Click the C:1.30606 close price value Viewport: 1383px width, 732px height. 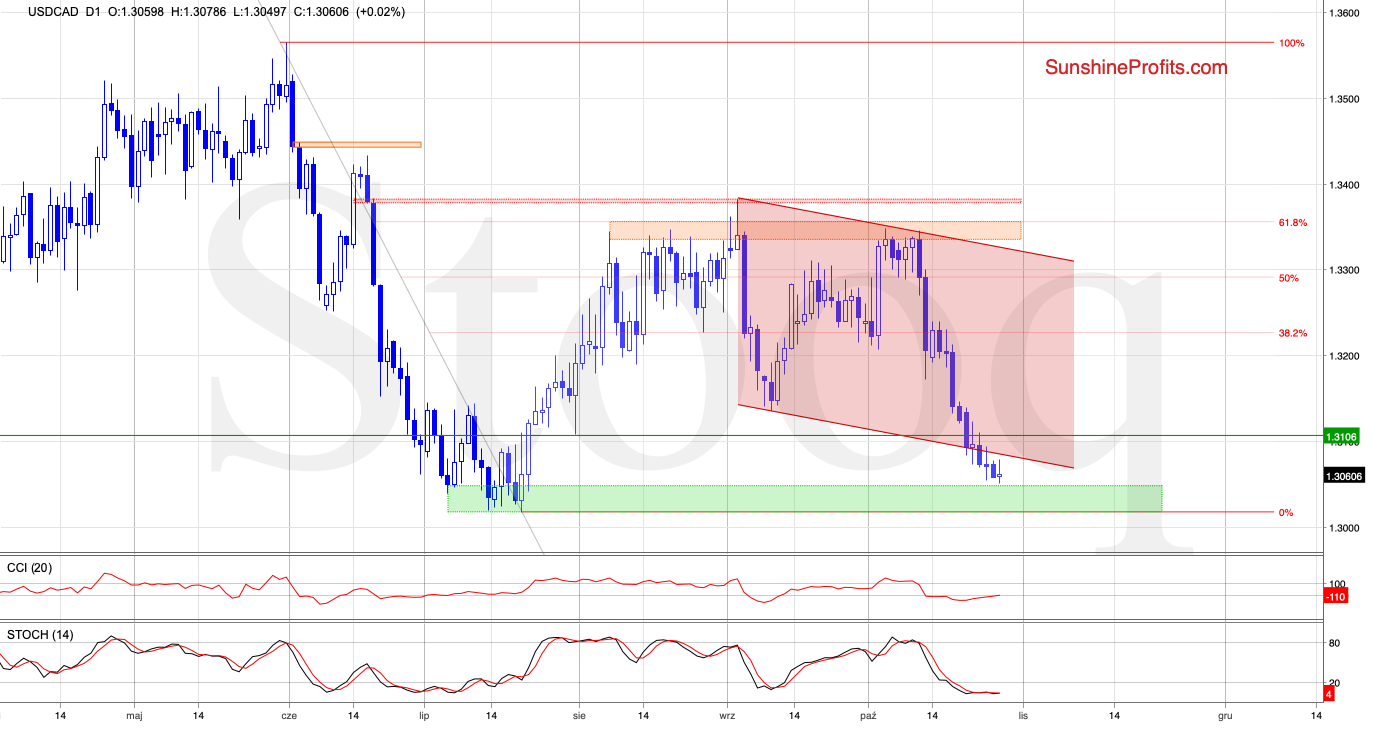[323, 12]
